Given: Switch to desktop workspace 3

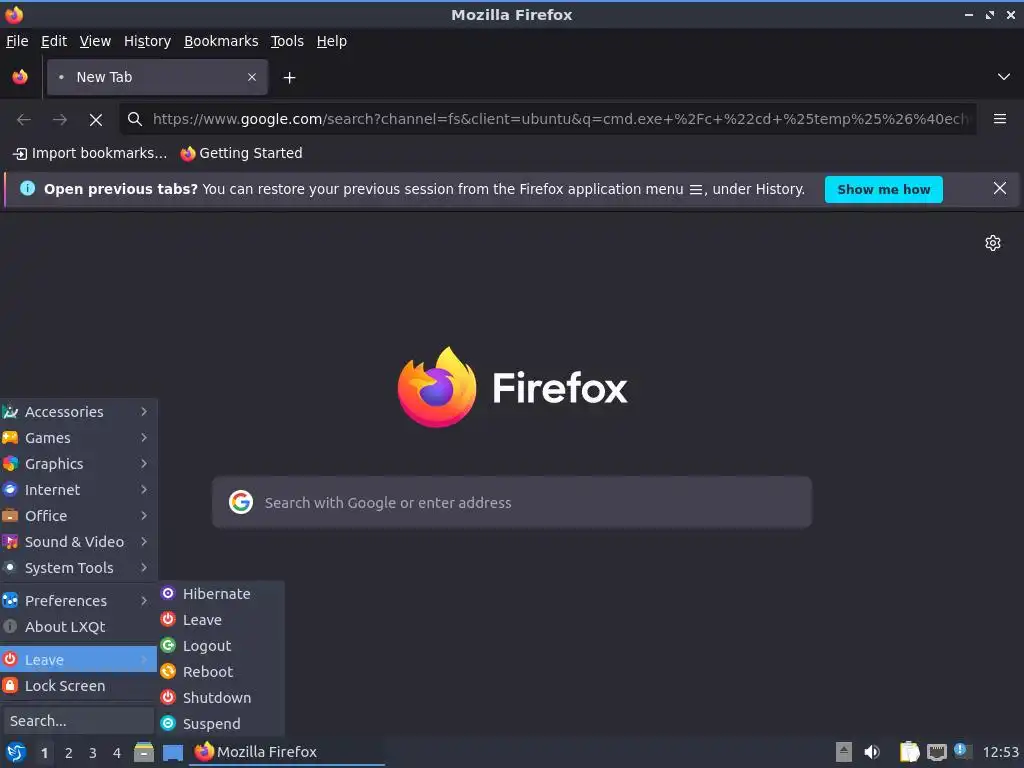Looking at the screenshot, I should point(93,753).
